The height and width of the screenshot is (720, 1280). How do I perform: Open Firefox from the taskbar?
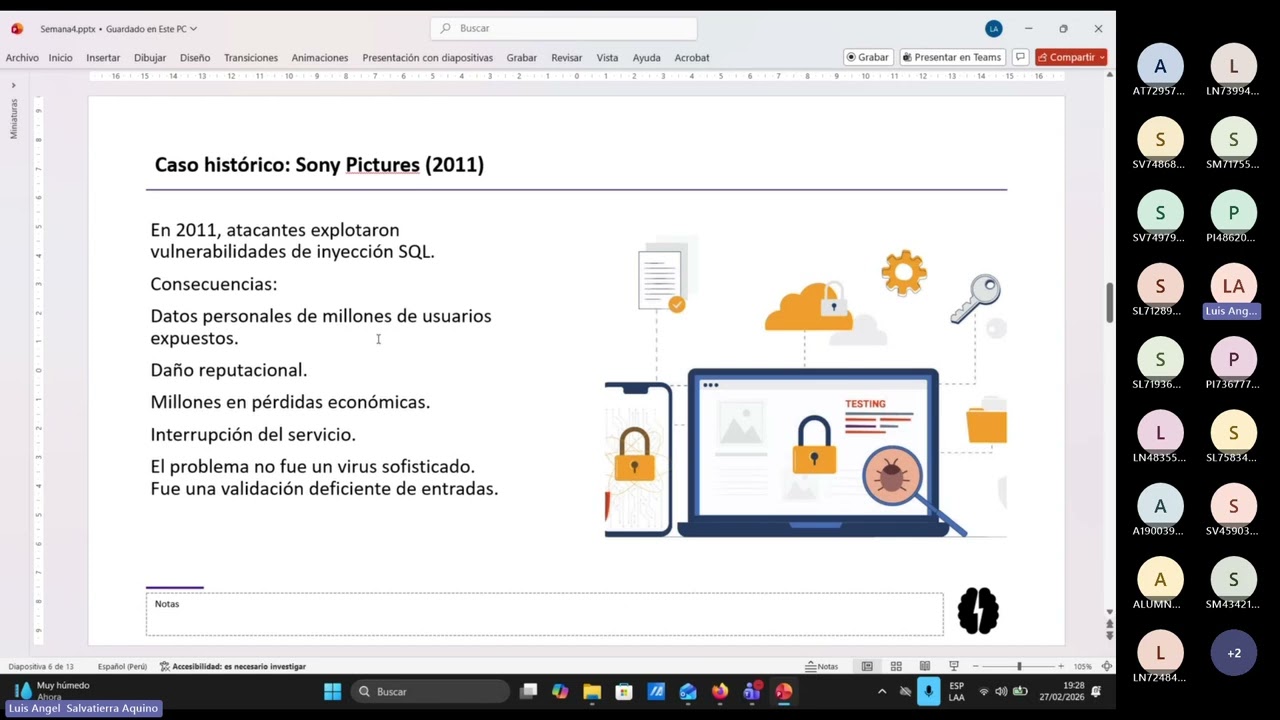(x=720, y=691)
